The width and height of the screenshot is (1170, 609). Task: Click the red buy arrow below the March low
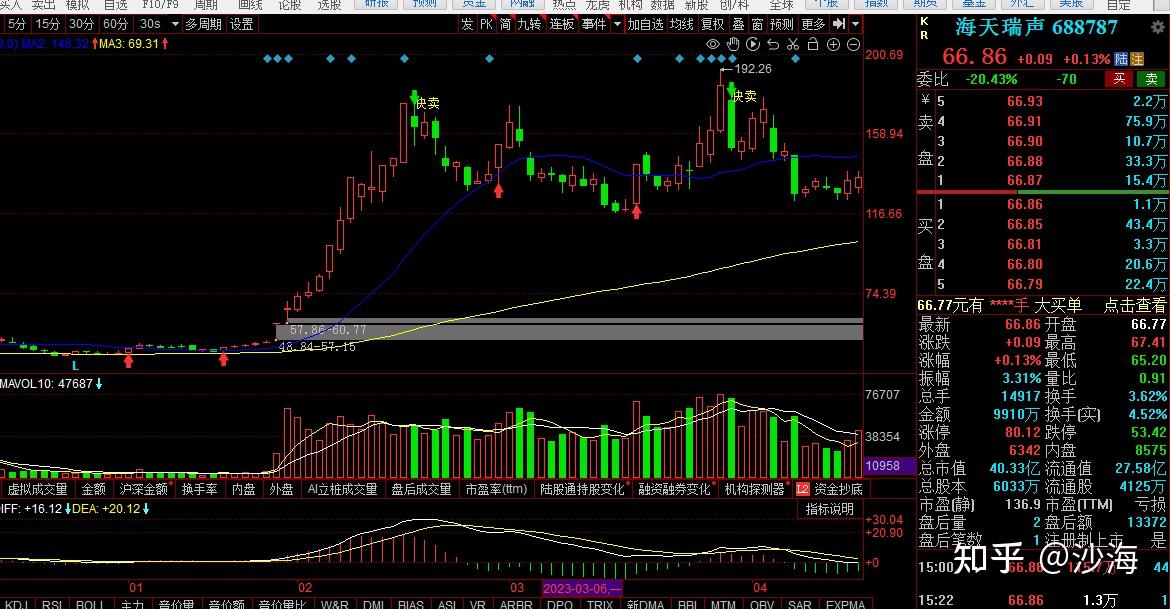(x=636, y=212)
